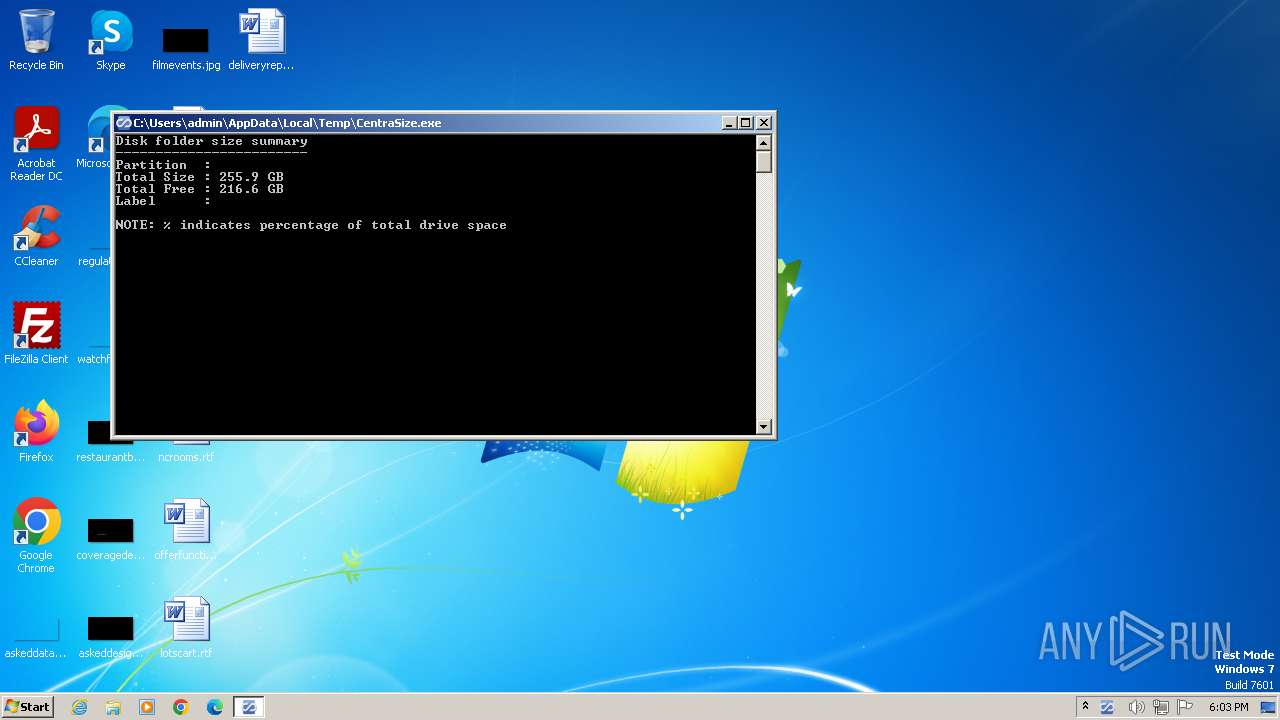Open the network tray icon
This screenshot has height=720, width=1280.
tap(1161, 707)
